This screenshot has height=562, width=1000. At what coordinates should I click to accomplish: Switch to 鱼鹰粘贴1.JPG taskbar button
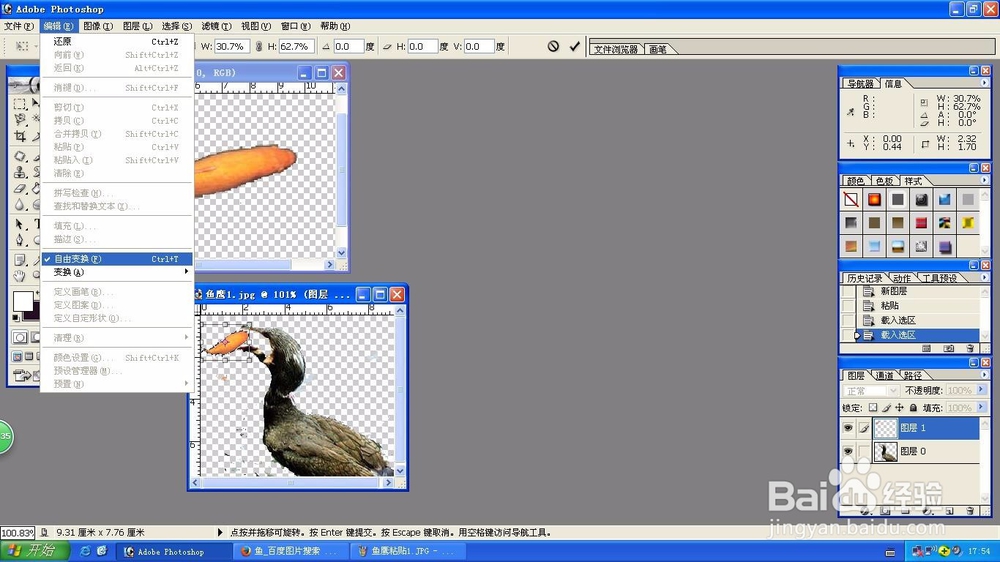pyautogui.click(x=408, y=551)
